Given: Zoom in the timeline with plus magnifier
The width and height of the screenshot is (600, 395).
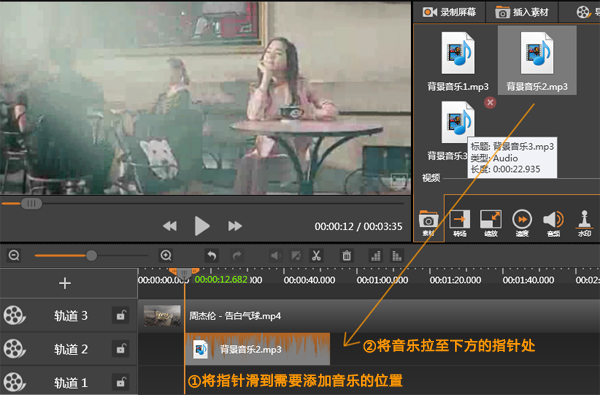Looking at the screenshot, I should point(166,255).
